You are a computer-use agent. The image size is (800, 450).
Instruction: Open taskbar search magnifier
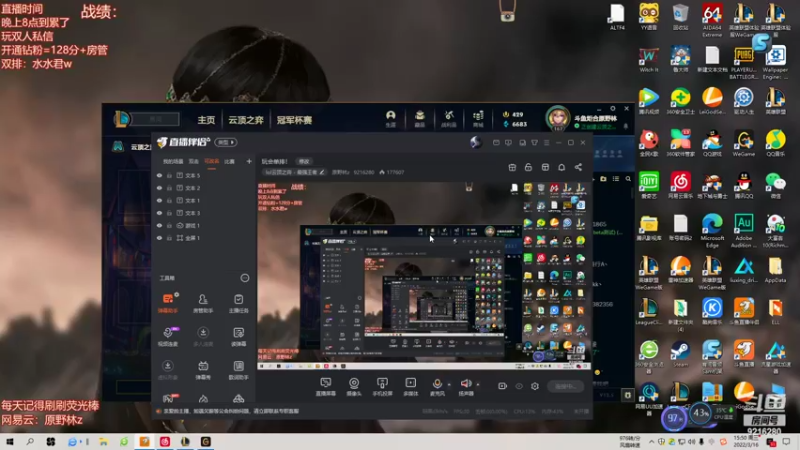click(x=30, y=442)
